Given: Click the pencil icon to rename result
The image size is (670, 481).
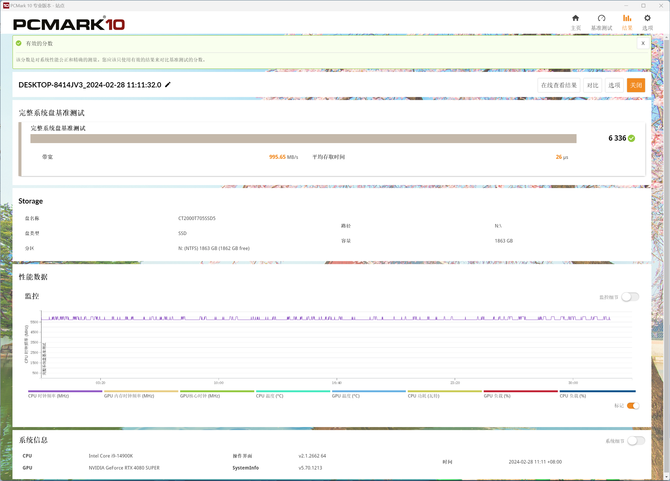Looking at the screenshot, I should [168, 85].
